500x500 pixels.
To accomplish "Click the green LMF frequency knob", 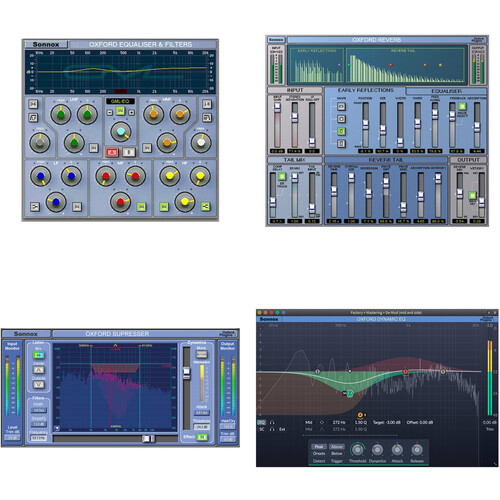I will (61, 114).
